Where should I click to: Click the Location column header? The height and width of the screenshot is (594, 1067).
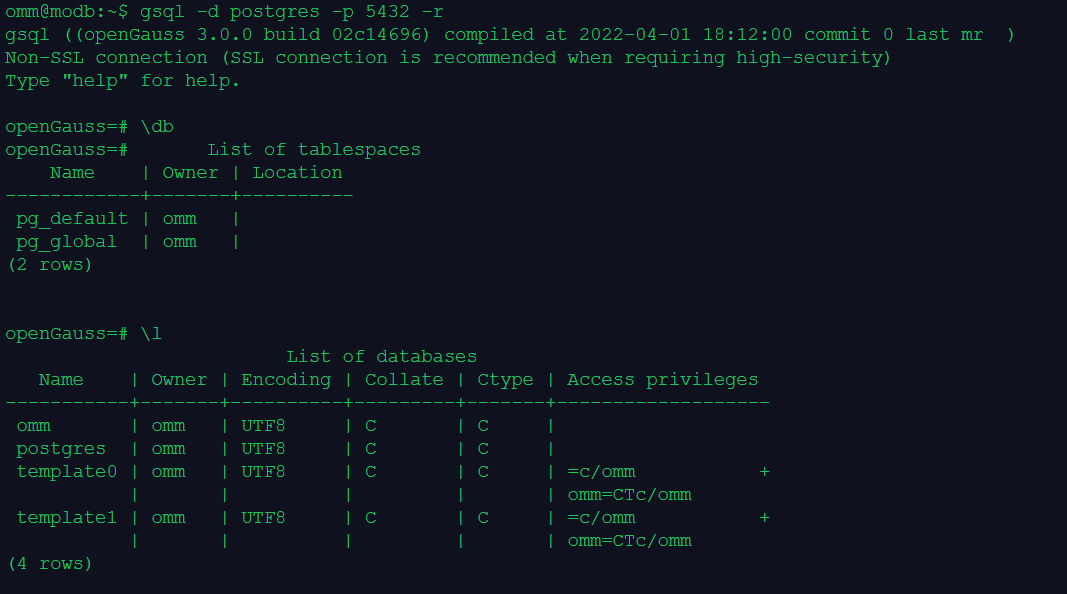coord(297,172)
